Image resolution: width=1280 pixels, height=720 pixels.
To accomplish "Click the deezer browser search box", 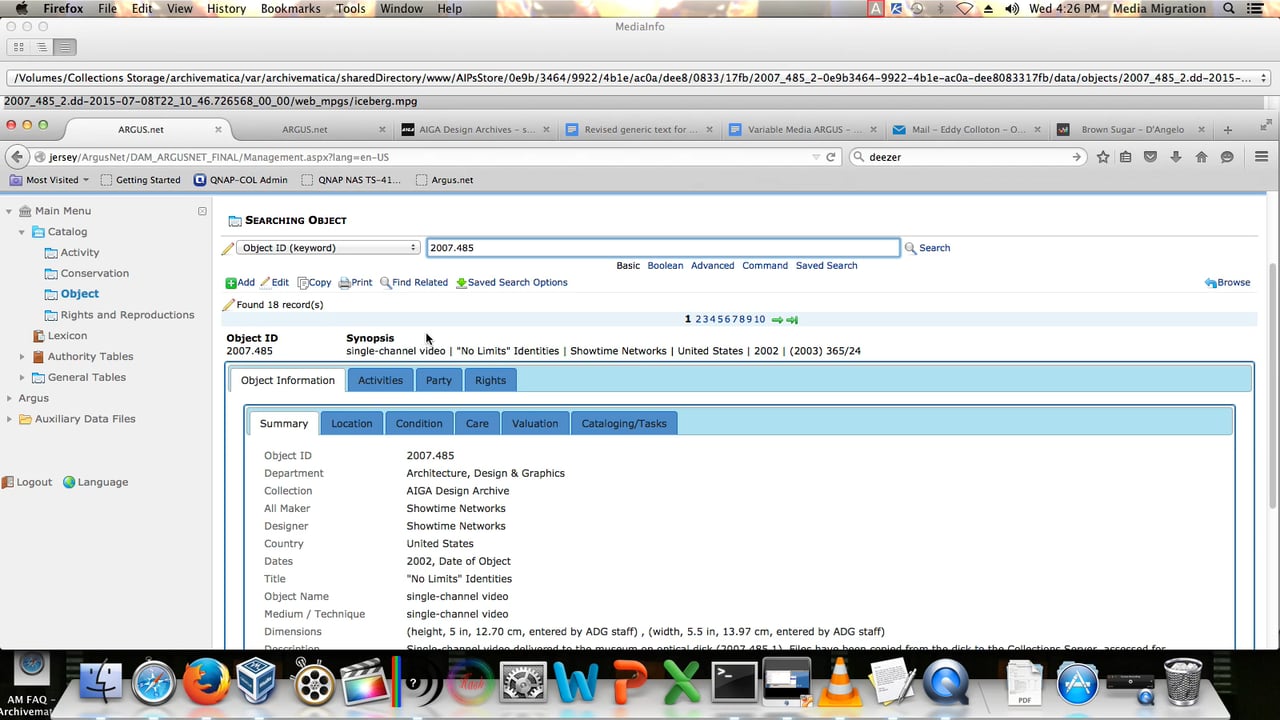I will [966, 157].
